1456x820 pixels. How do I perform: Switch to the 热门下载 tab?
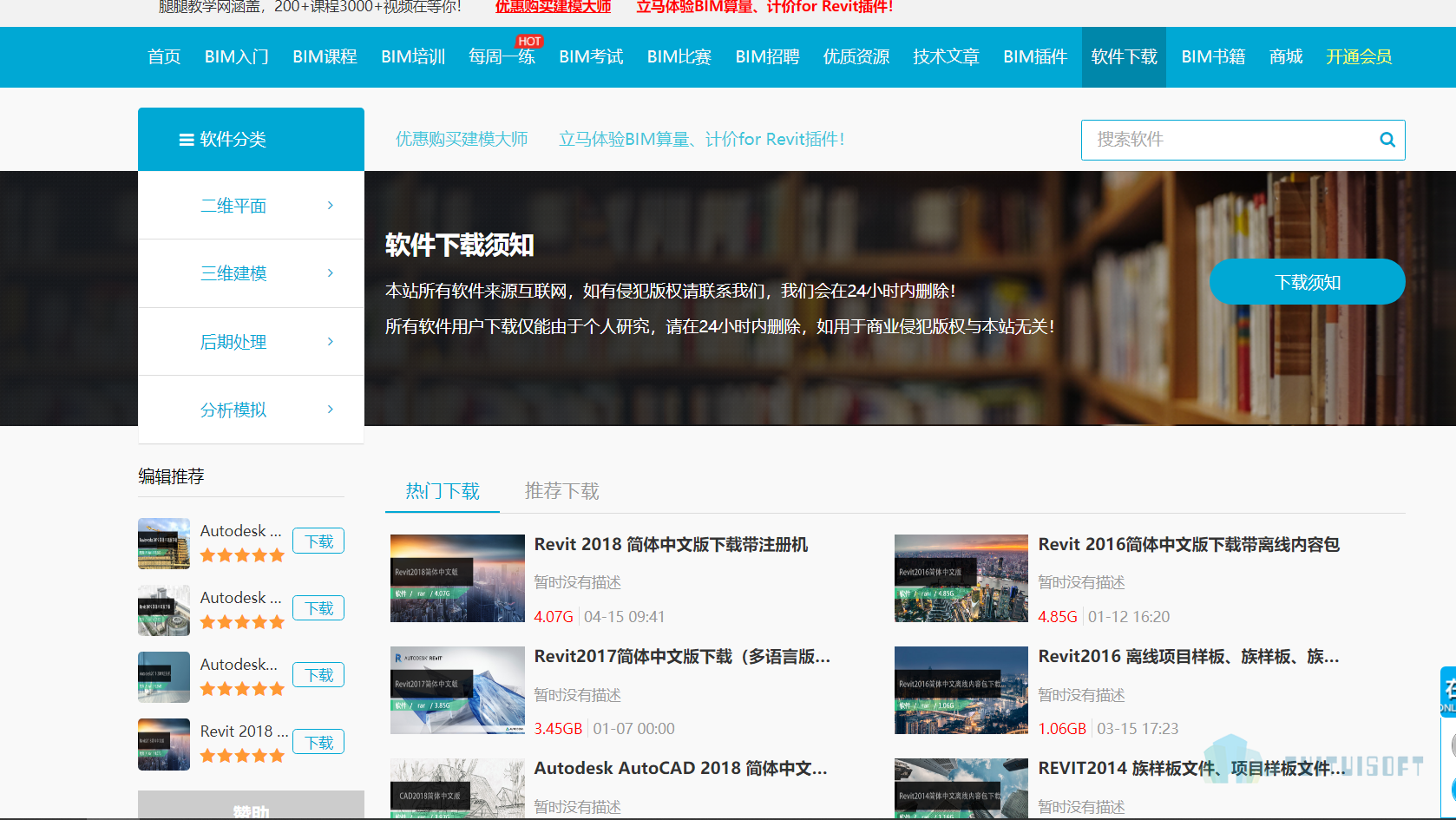pos(443,491)
